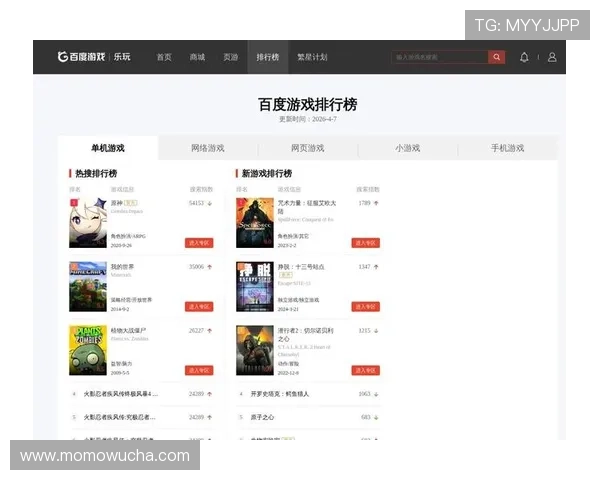Switch to the 手机游戏 tab
Screen dimensions: 600x480
click(x=507, y=148)
